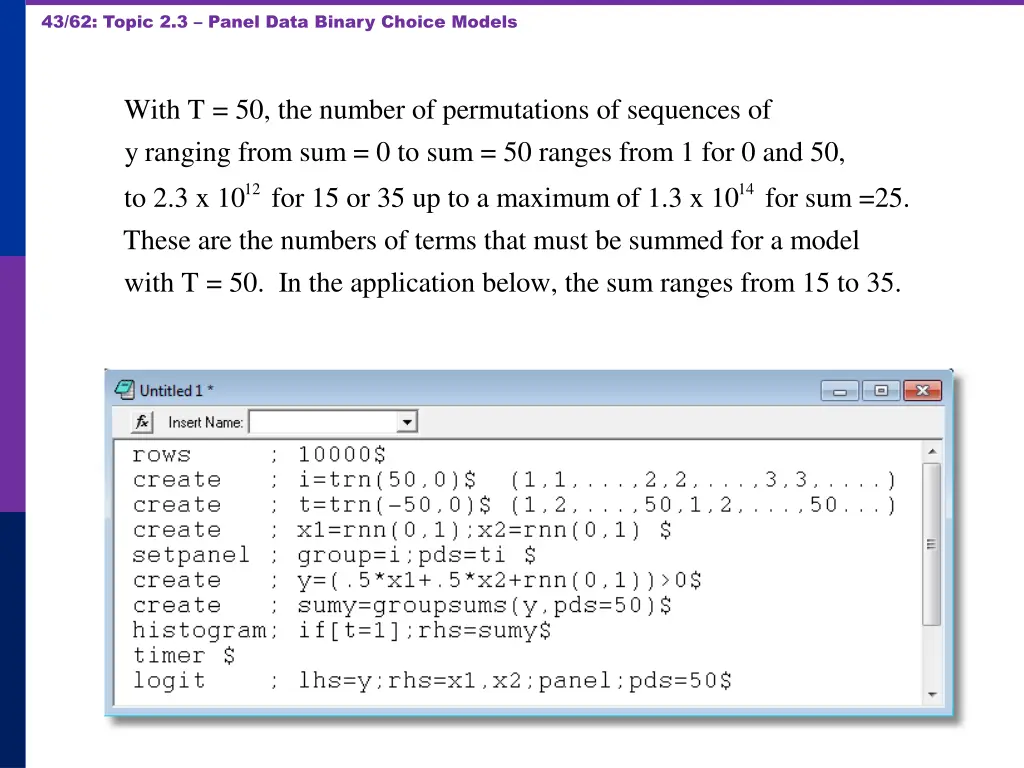Screen dimensions: 1024x768
Task: Click the scrollbar down arrow
Action: (932, 694)
